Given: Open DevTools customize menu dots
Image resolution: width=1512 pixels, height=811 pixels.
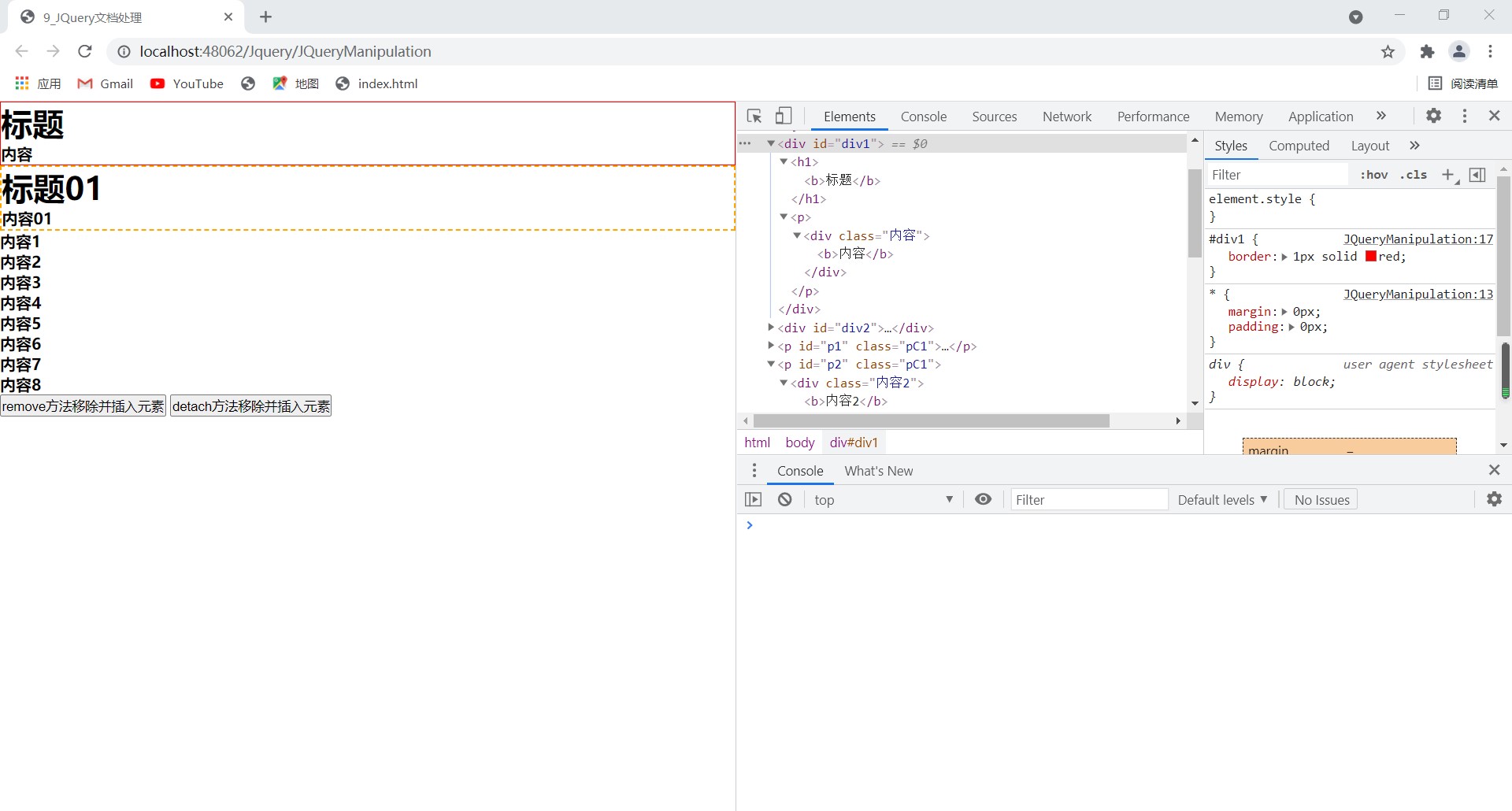Looking at the screenshot, I should click(1465, 116).
